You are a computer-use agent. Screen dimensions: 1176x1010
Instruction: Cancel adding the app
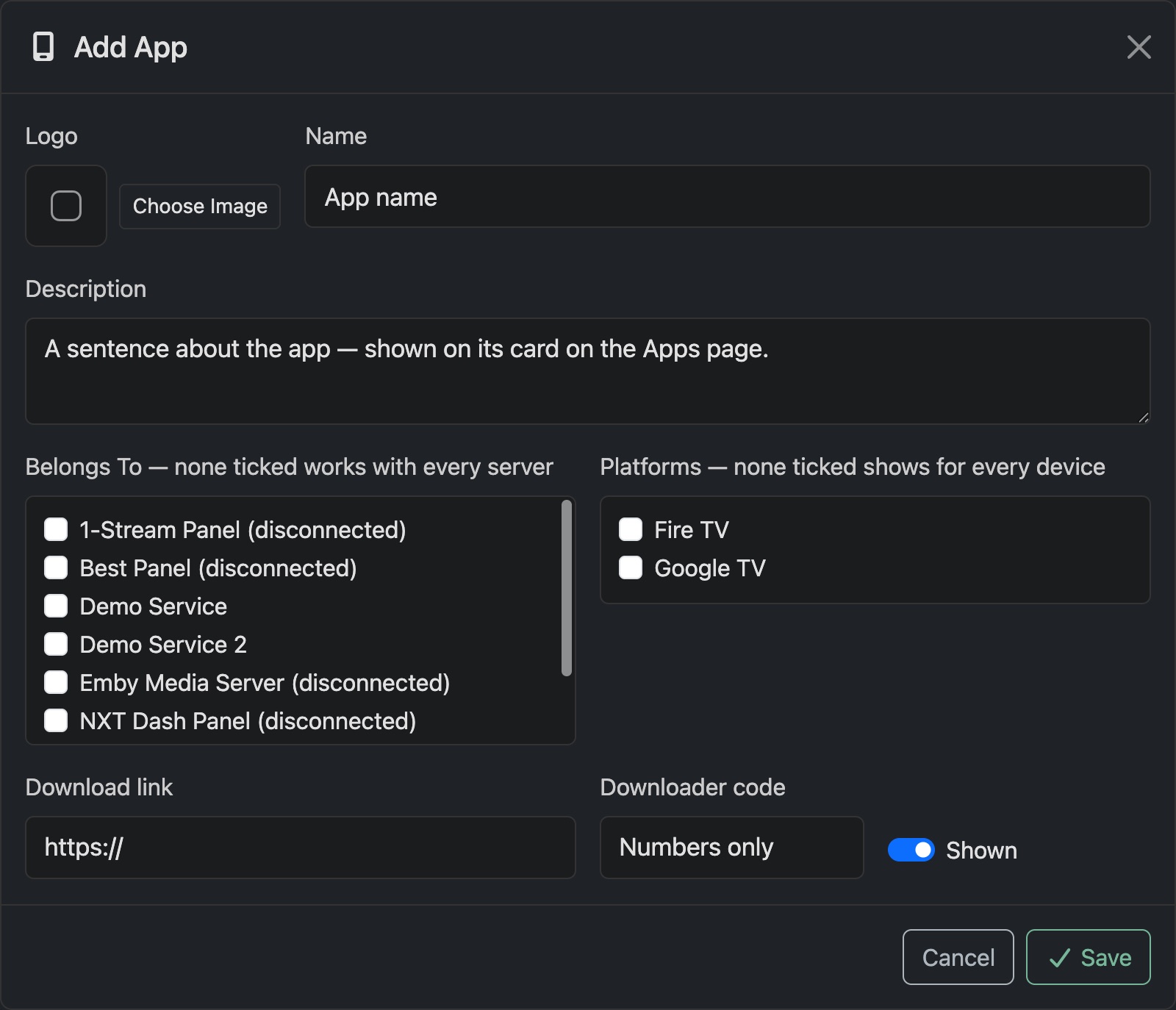coord(958,957)
